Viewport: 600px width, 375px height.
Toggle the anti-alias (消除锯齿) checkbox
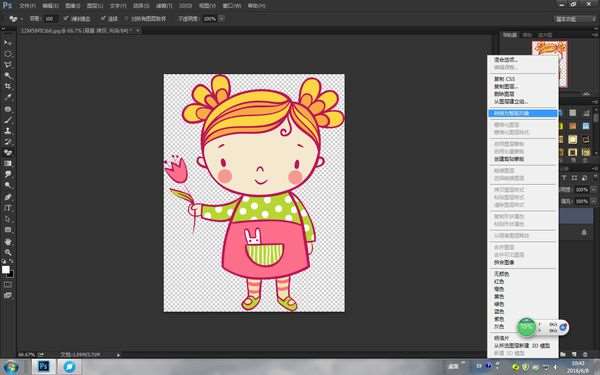[x=66, y=18]
